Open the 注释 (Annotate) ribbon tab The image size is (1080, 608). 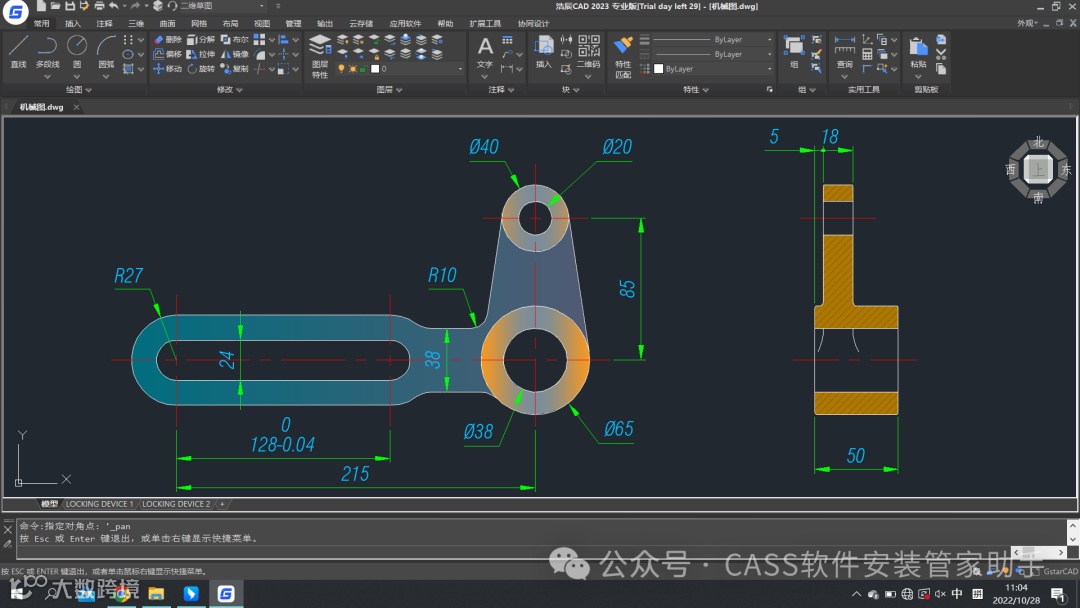click(104, 23)
